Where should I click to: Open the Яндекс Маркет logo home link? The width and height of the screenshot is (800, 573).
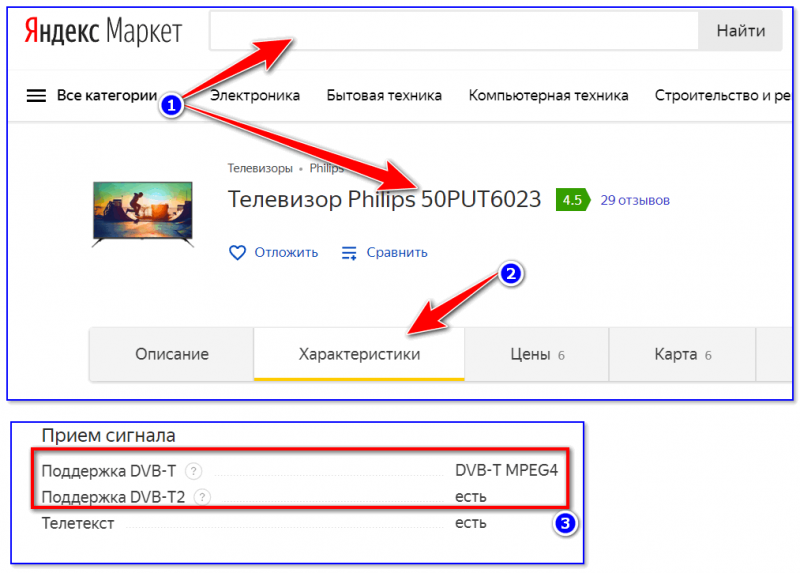pyautogui.click(x=103, y=31)
